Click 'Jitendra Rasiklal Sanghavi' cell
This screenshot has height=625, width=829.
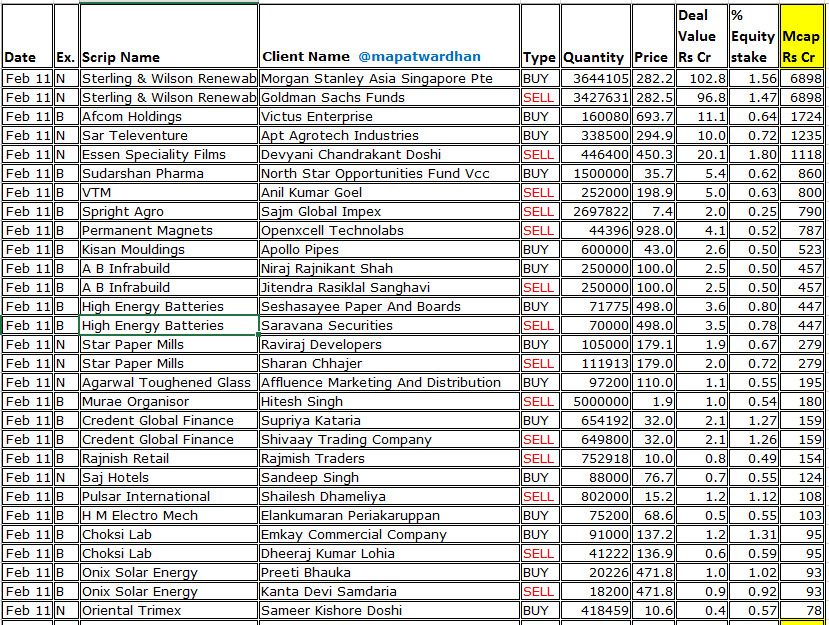(x=390, y=288)
